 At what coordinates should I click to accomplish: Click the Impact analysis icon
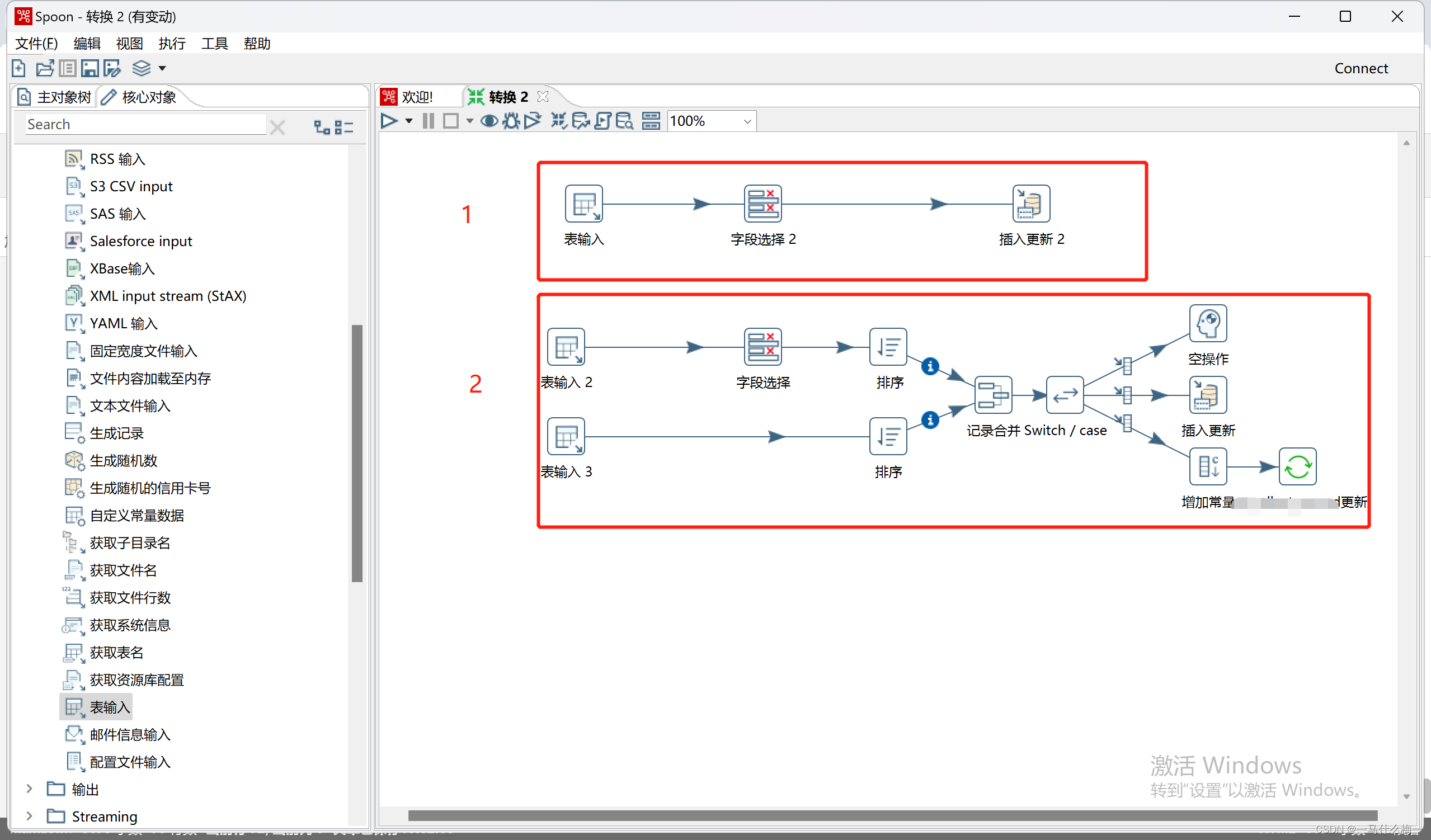click(x=581, y=121)
